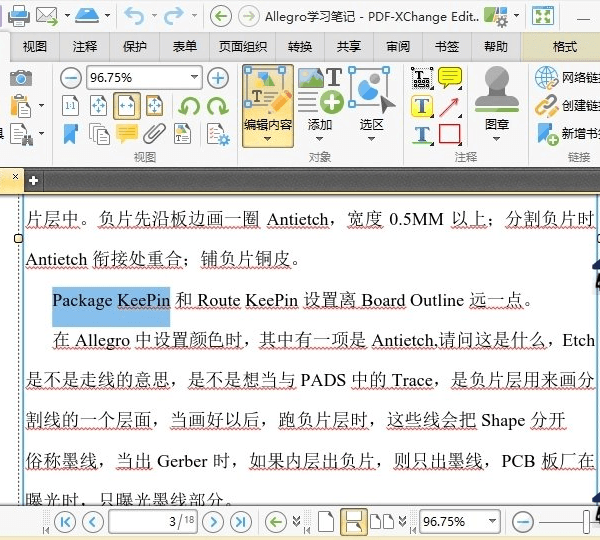The image size is (600, 540).
Task: Click the red rectangle shape tool
Action: pyautogui.click(x=449, y=134)
